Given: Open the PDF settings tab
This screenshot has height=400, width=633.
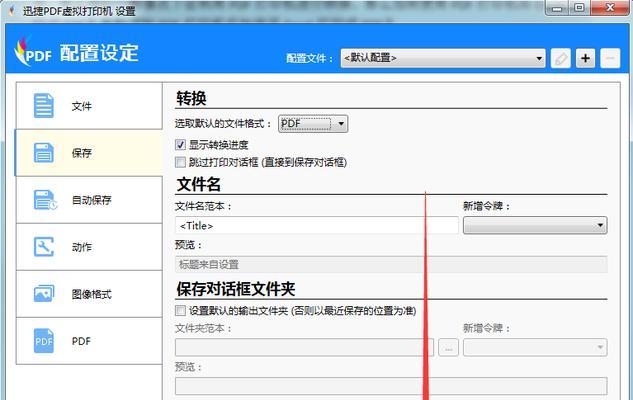Looking at the screenshot, I should click(x=89, y=341).
